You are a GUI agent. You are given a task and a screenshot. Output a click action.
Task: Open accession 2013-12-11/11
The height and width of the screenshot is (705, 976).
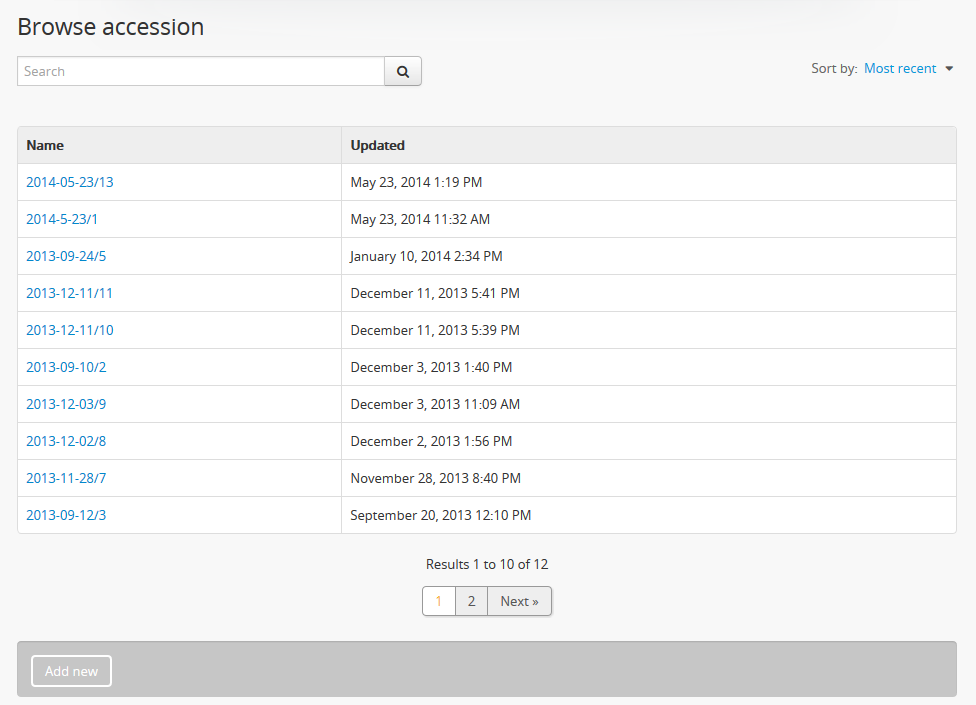[70, 293]
